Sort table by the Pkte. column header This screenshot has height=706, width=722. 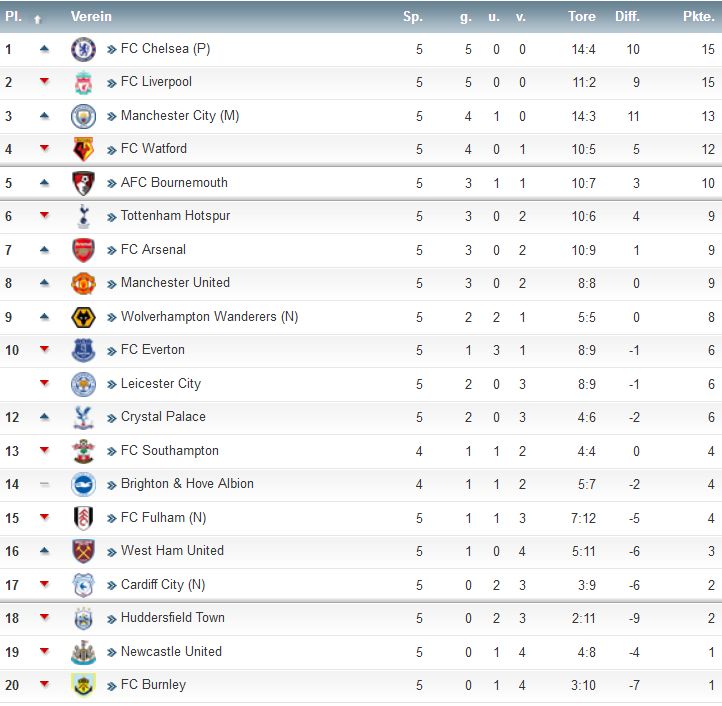(698, 17)
